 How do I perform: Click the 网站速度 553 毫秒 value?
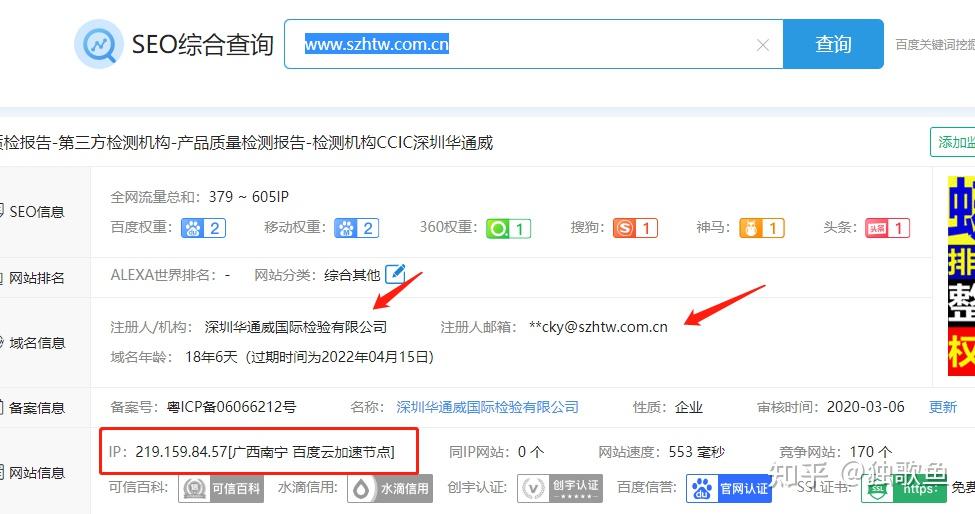point(696,452)
